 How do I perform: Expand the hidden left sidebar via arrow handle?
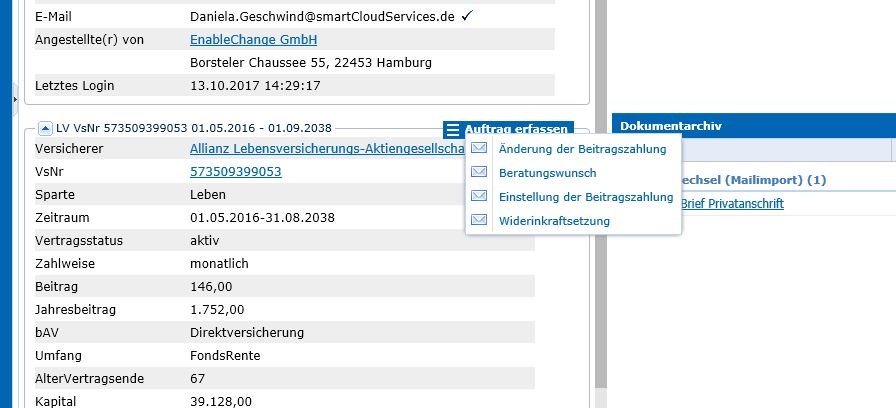click(x=14, y=98)
